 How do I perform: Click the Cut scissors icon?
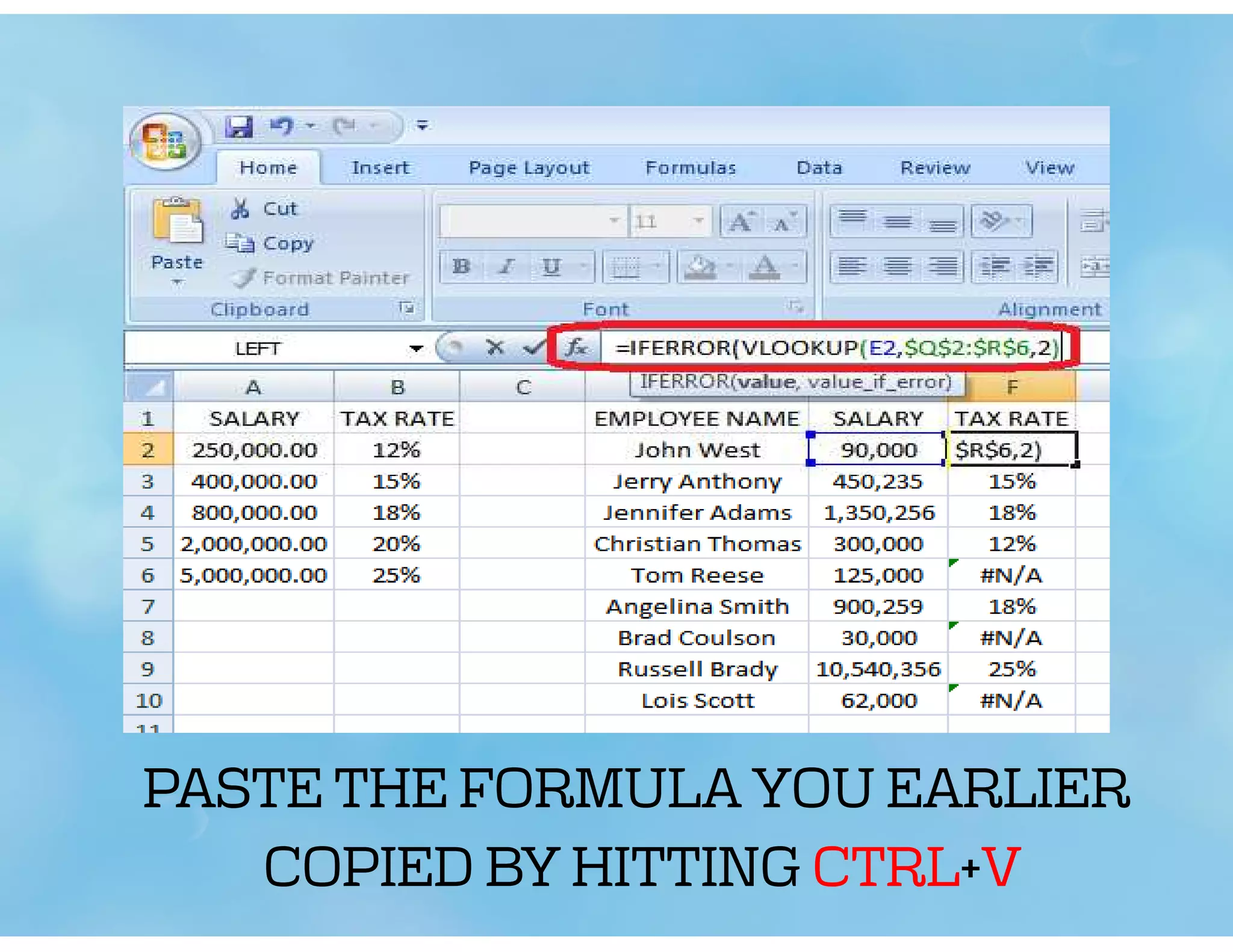[x=240, y=209]
